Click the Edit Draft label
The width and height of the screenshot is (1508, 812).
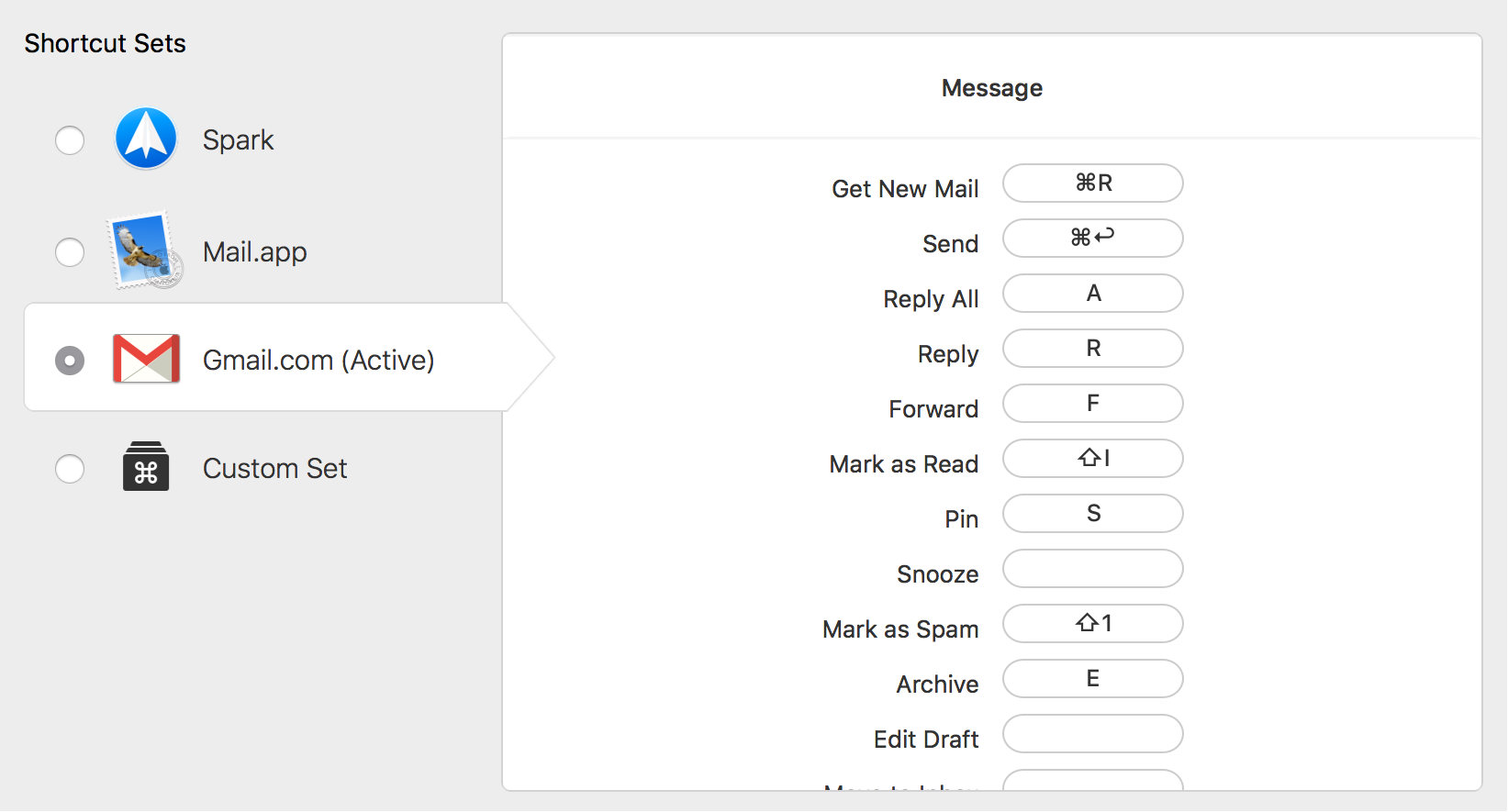[x=926, y=740]
